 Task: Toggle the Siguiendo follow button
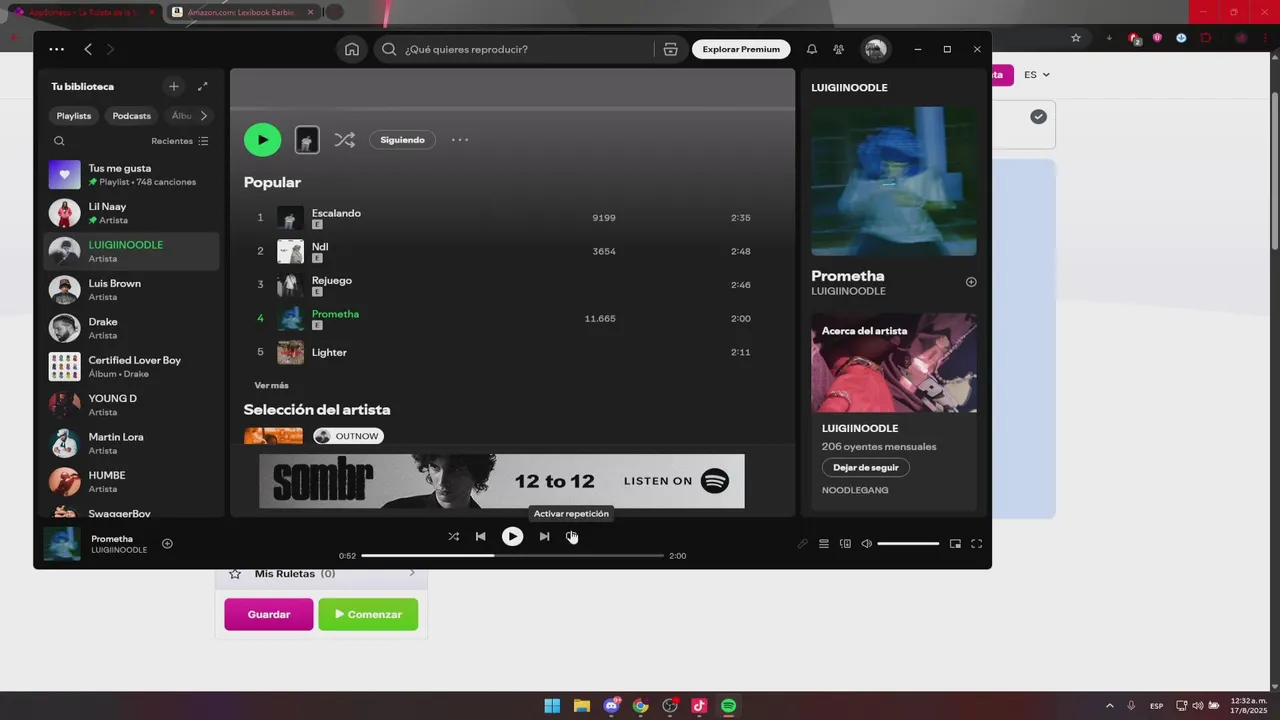coord(403,140)
